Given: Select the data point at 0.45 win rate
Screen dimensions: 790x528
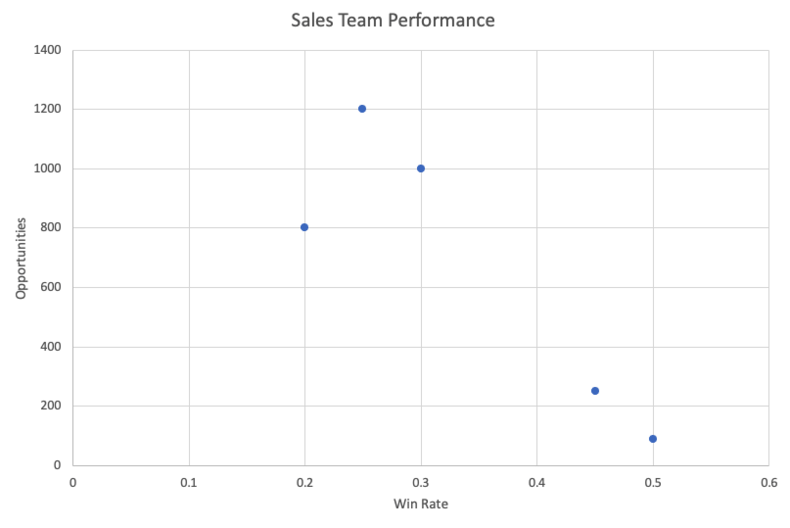Looking at the screenshot, I should pyautogui.click(x=595, y=391).
